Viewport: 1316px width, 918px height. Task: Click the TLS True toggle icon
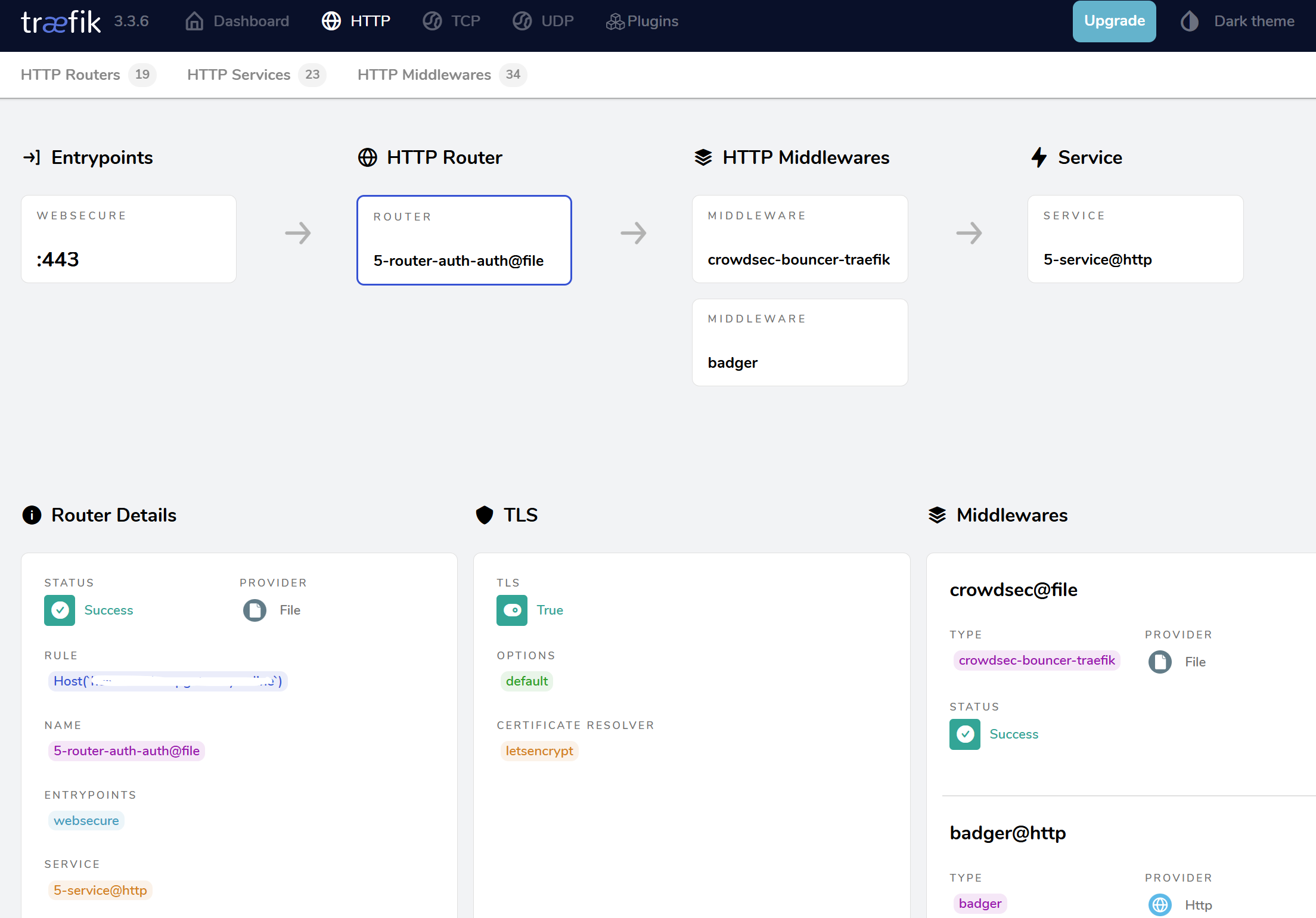[x=512, y=610]
